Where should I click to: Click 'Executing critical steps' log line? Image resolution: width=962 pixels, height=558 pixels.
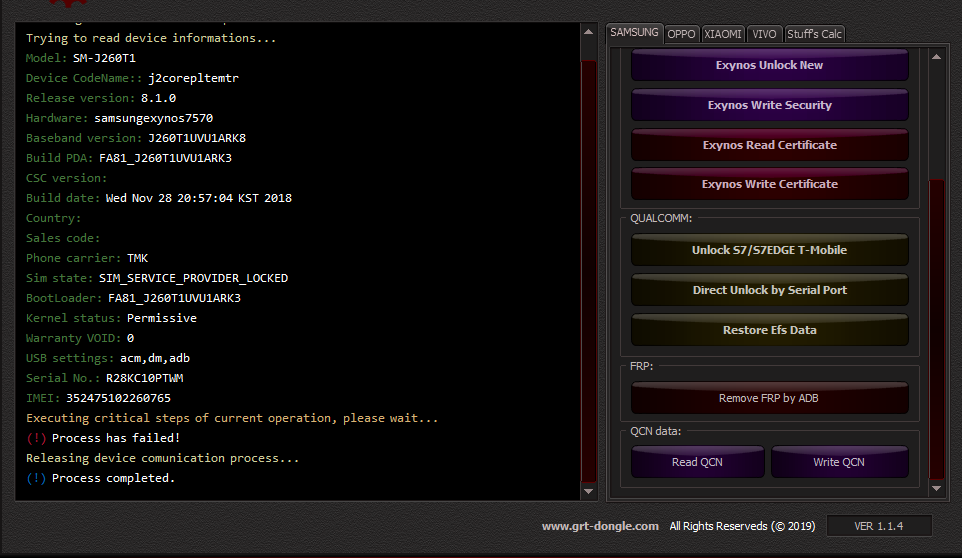click(232, 418)
